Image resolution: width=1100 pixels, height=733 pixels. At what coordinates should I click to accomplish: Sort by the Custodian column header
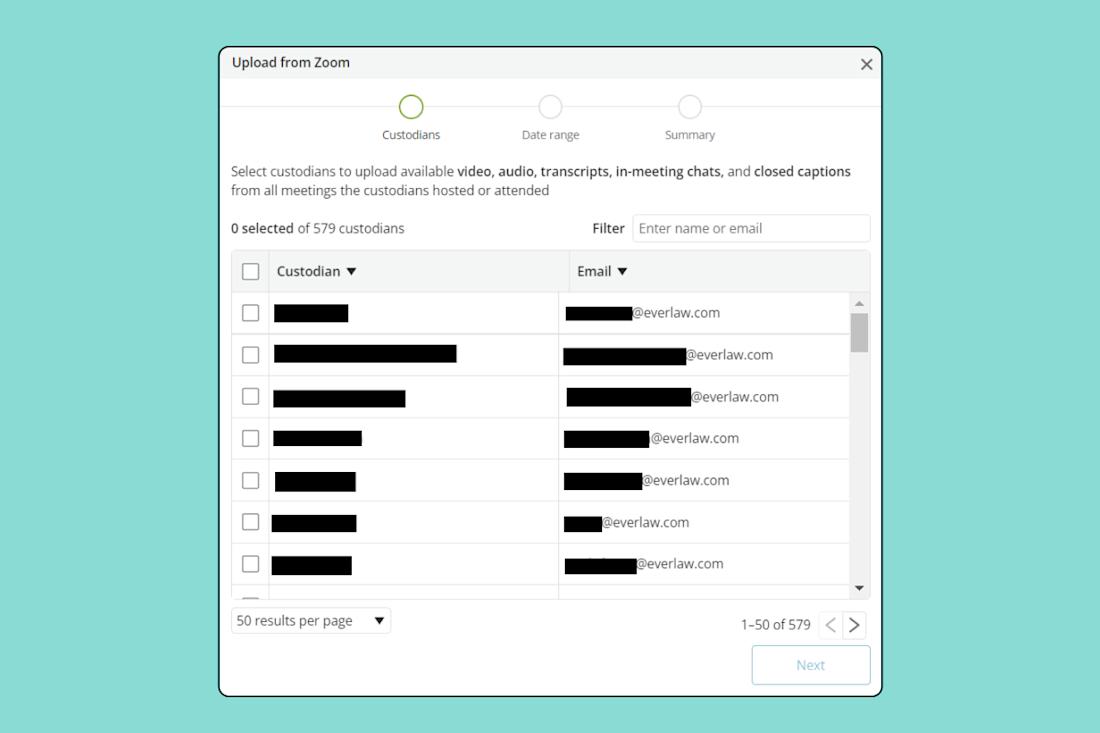pyautogui.click(x=316, y=271)
